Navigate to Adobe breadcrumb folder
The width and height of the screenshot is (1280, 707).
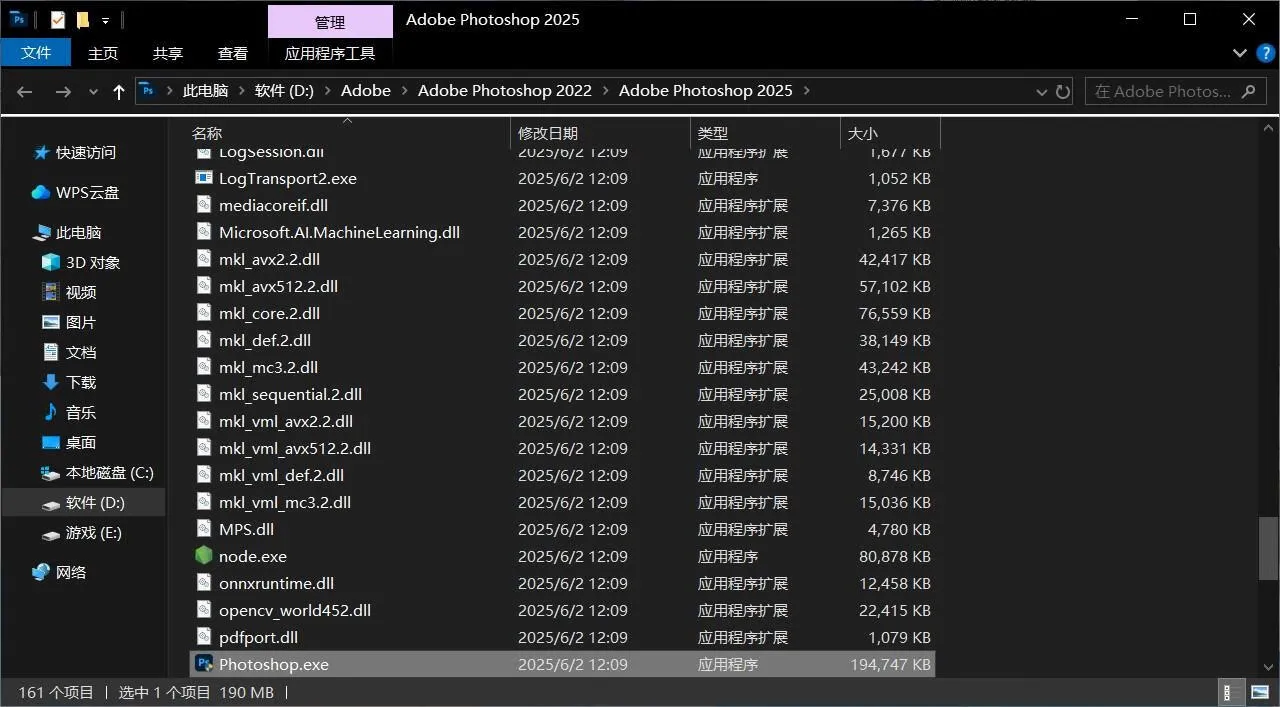pyautogui.click(x=366, y=91)
